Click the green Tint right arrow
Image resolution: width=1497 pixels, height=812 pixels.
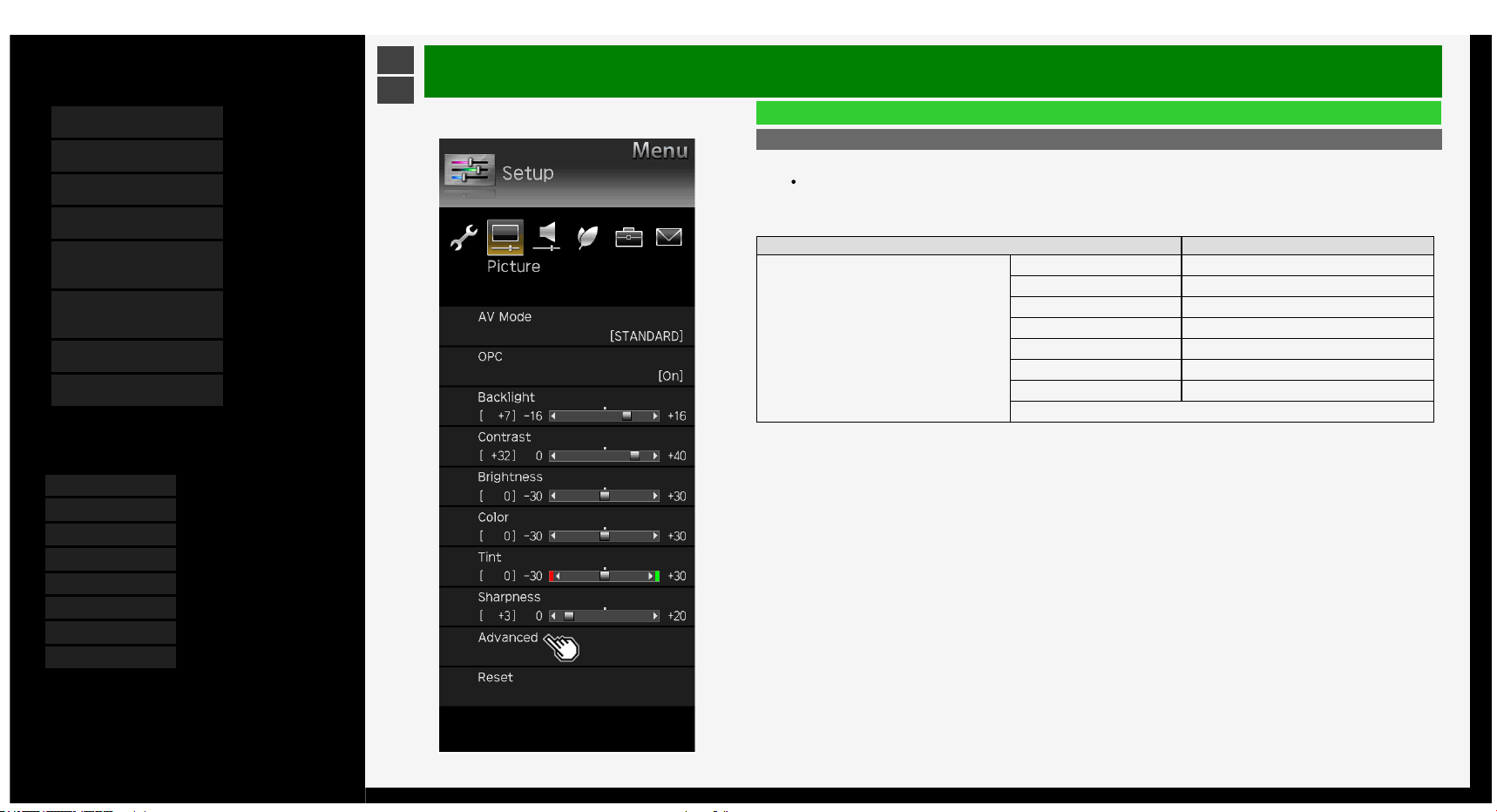pos(654,577)
